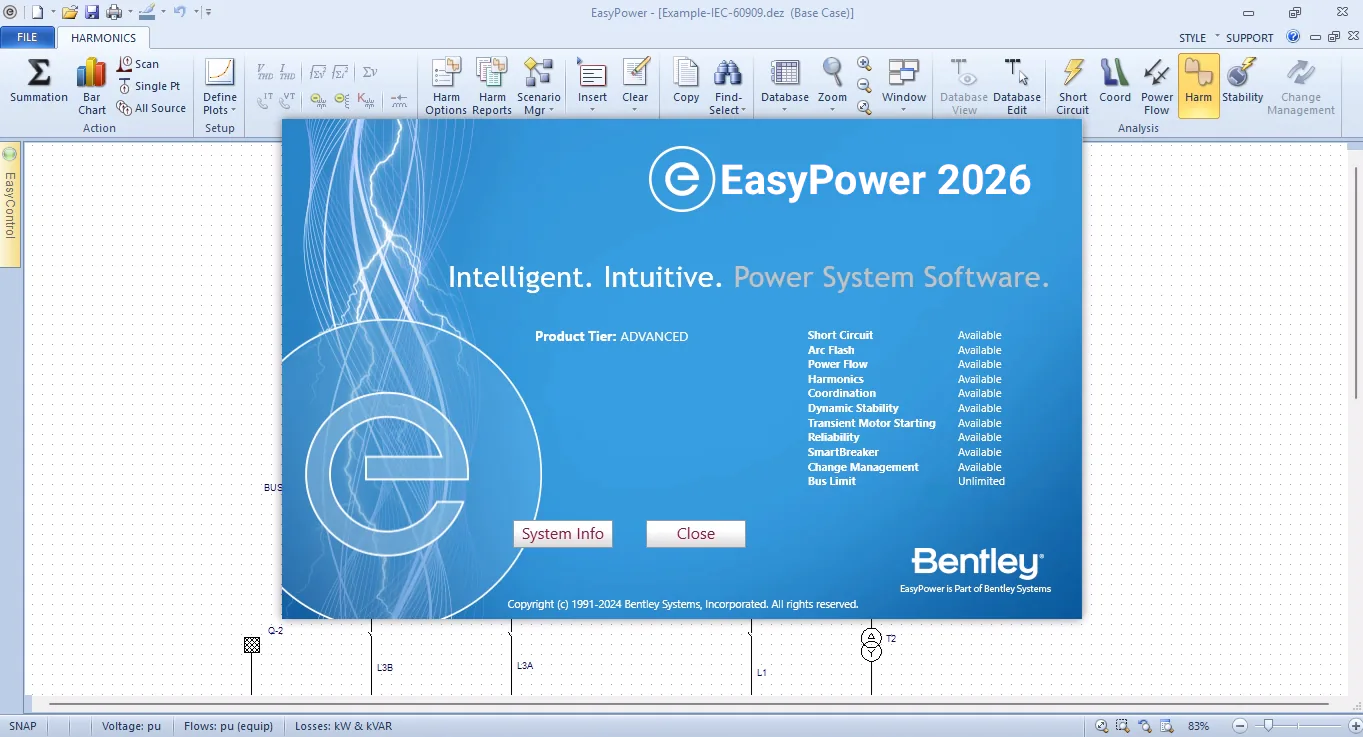Toggle SNAP in status bar
The image size is (1363, 737).
pyautogui.click(x=23, y=726)
